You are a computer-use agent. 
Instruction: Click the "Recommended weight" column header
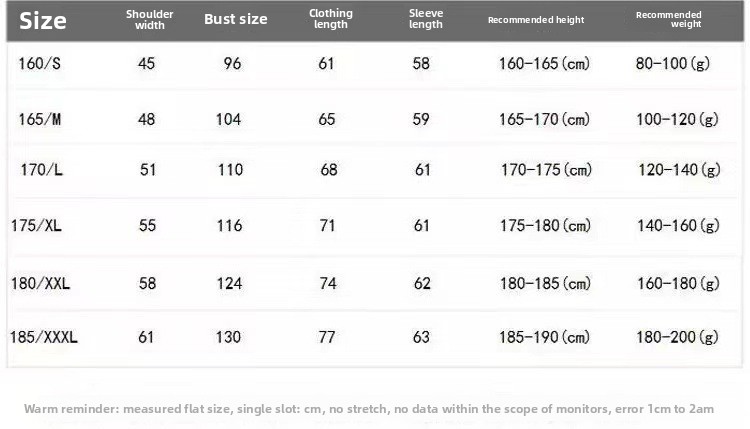click(669, 19)
